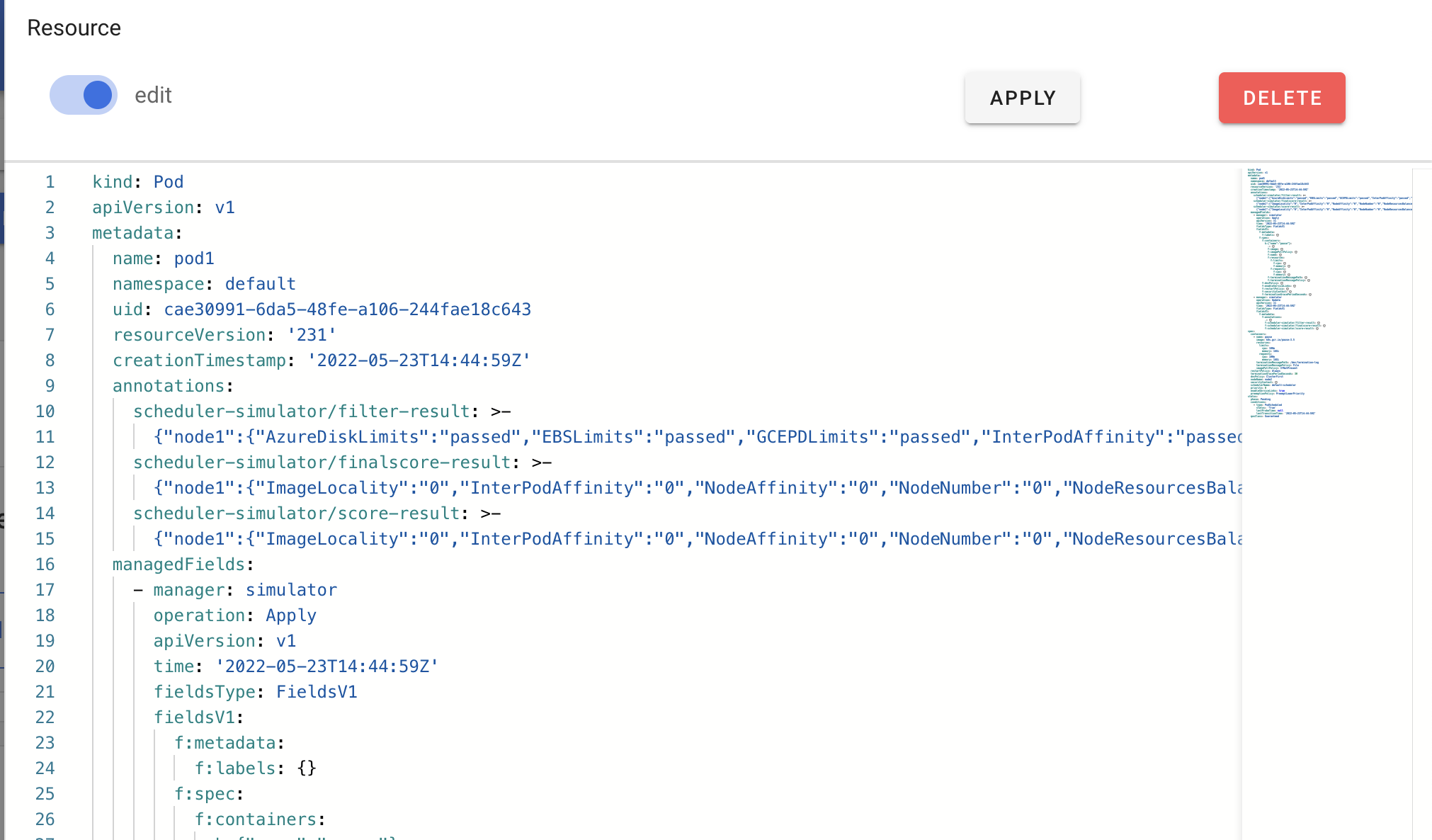Click the Resource dialog title area
Viewport: 1432px width, 840px height.
tap(74, 28)
